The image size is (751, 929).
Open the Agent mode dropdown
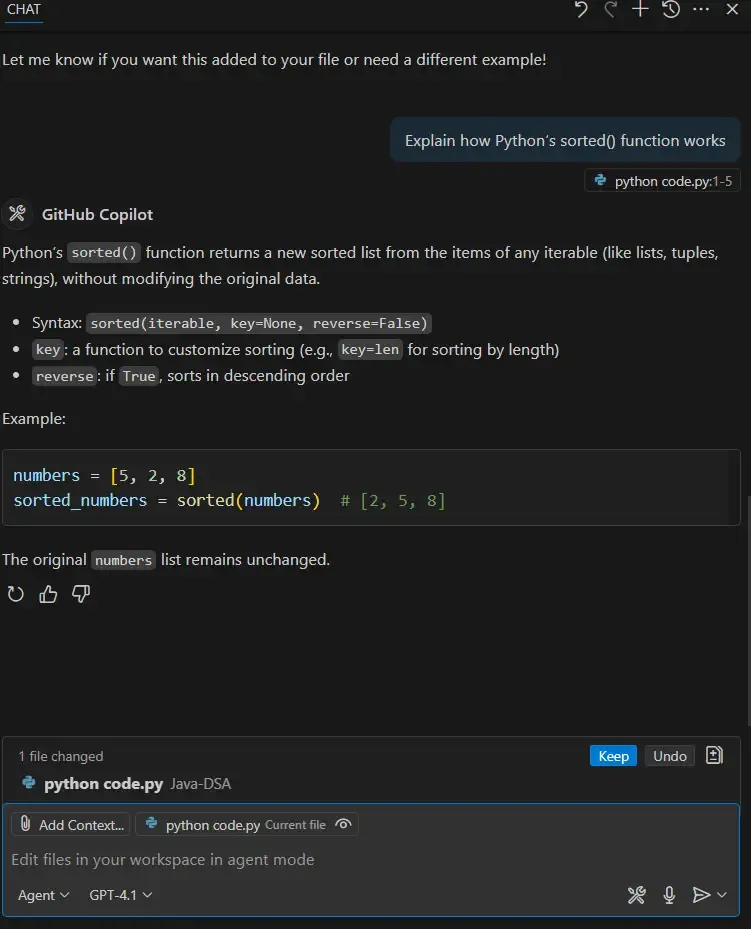pos(43,895)
